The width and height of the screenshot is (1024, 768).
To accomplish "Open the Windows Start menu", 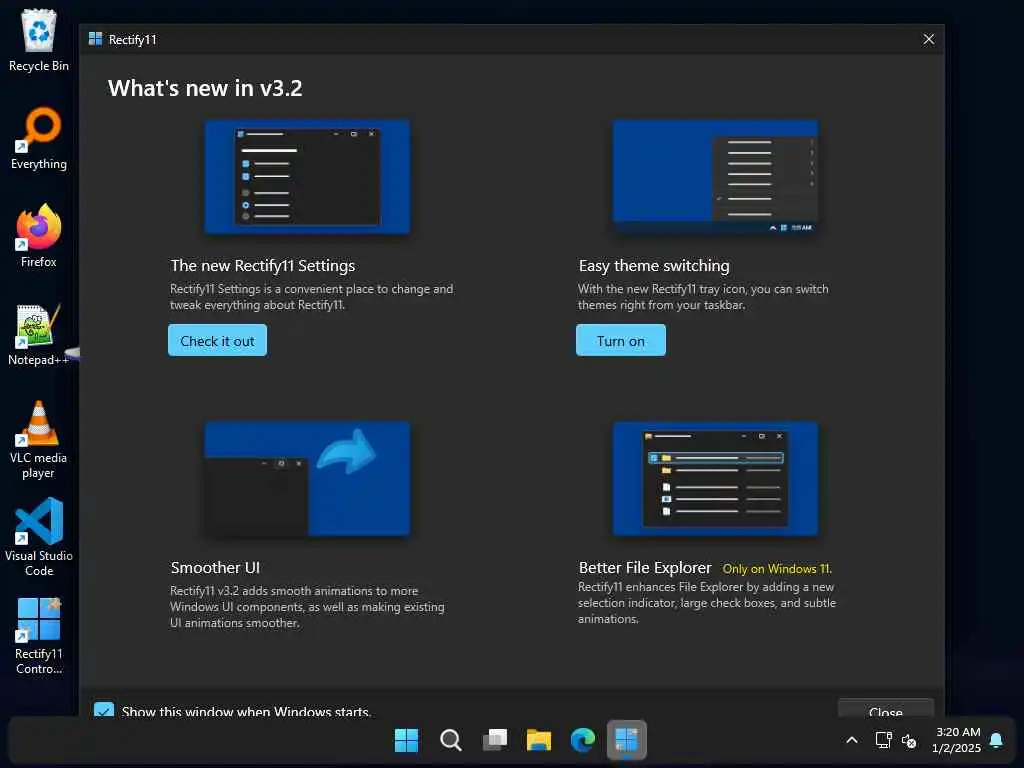I will (x=406, y=740).
